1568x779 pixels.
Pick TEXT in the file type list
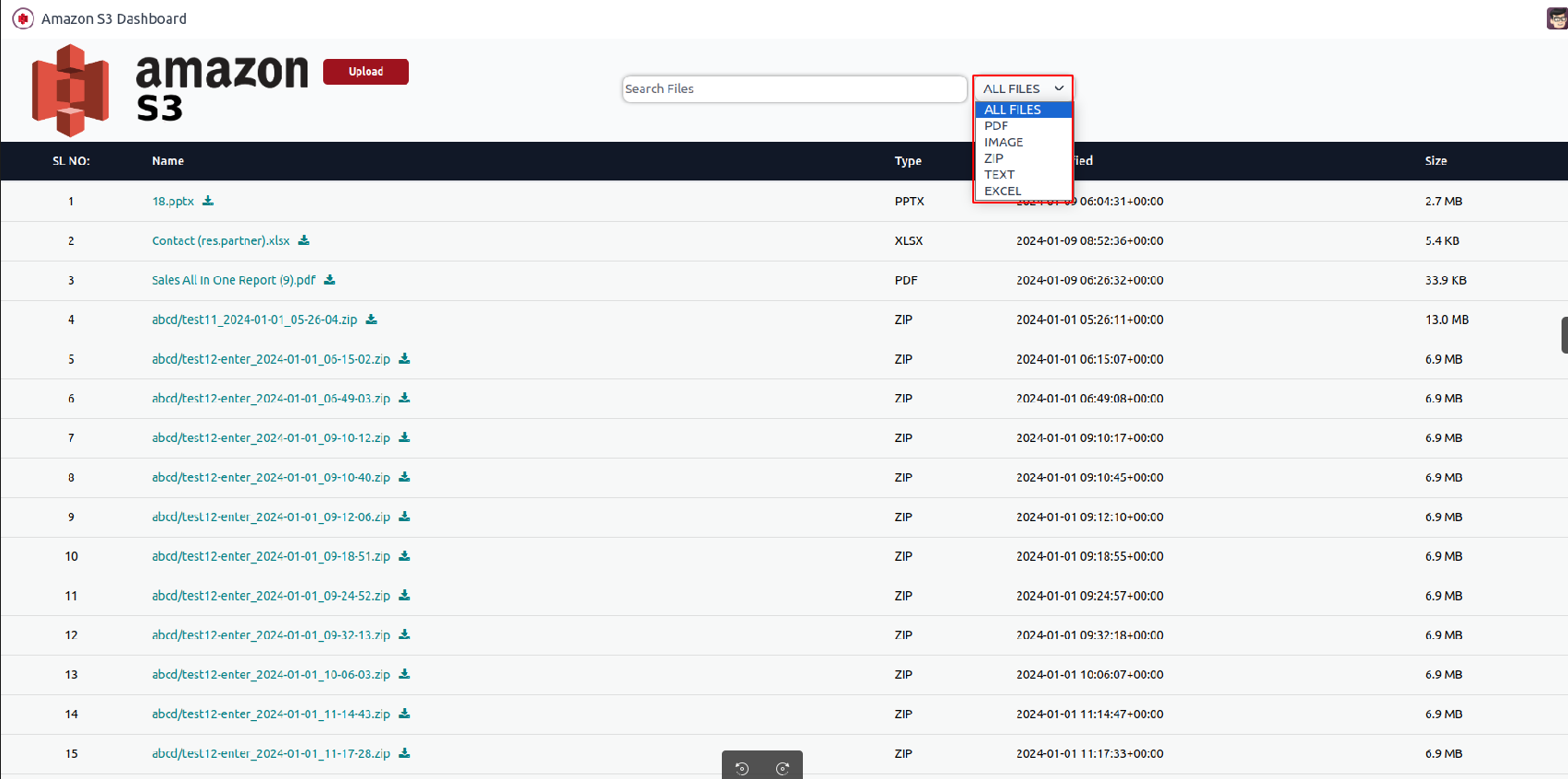(x=1023, y=175)
